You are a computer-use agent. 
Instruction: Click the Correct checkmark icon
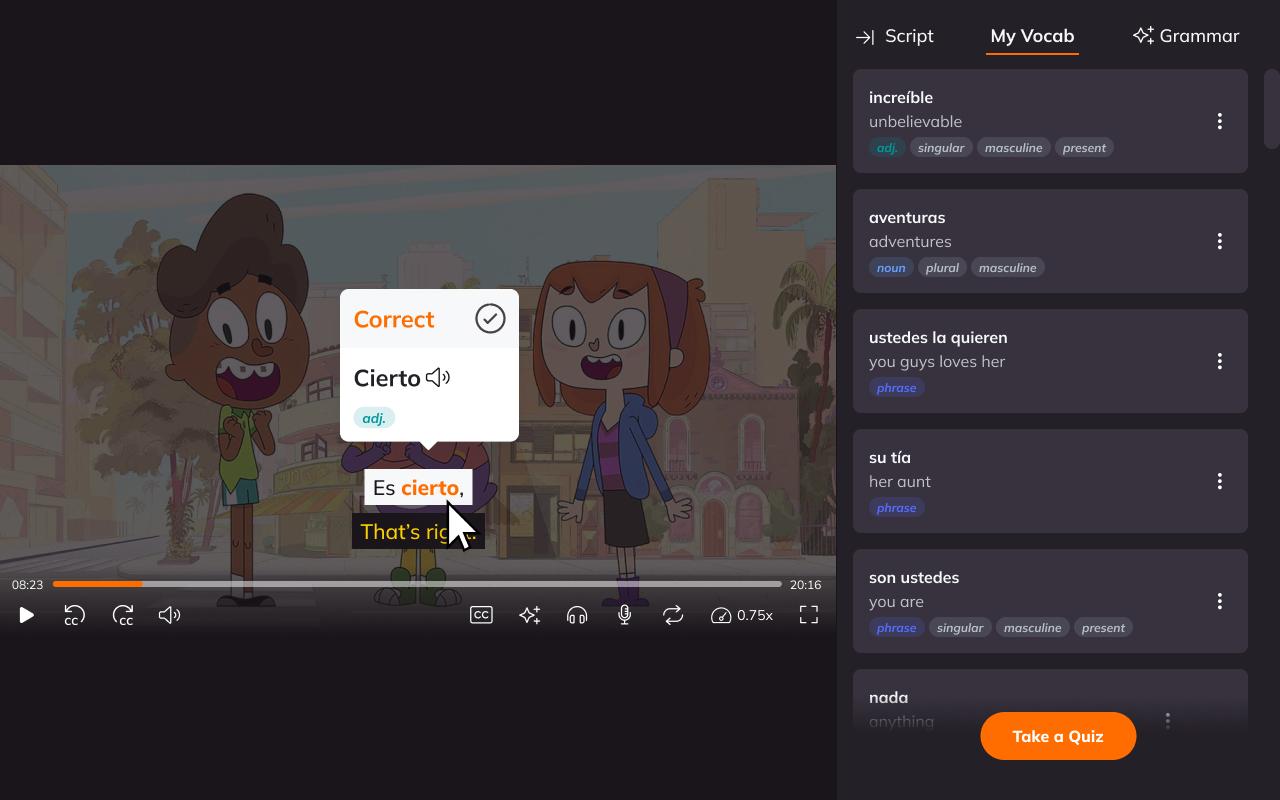(x=490, y=319)
